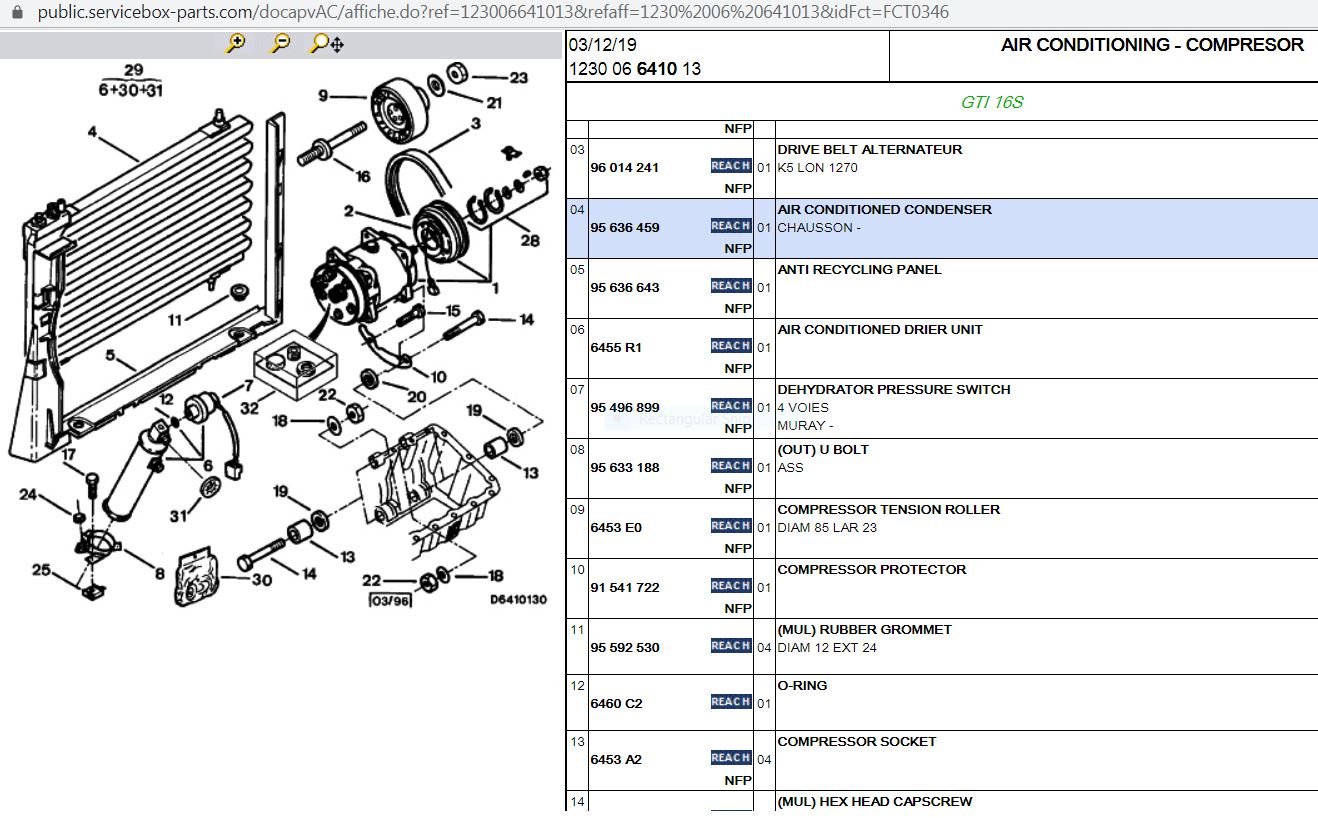Click the 4 VOIES specification text
Image resolution: width=1318 pixels, height=818 pixels.
click(803, 408)
